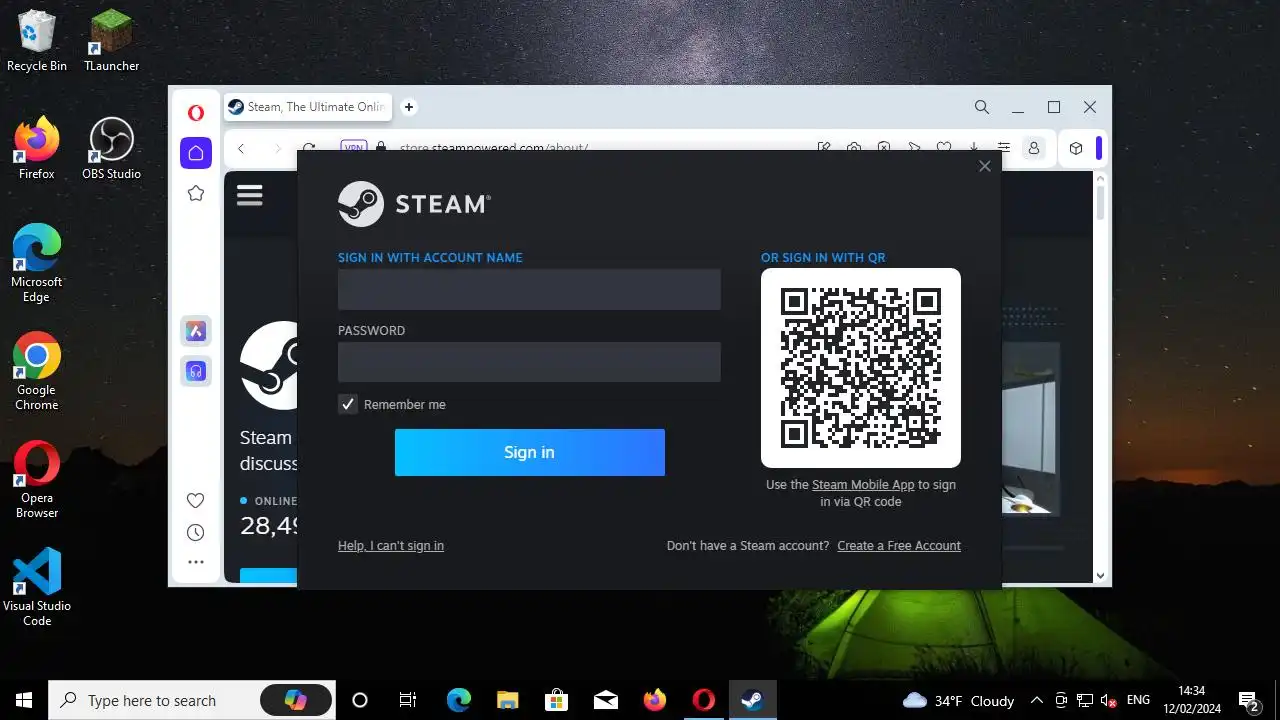Toggle the VPN badge in address bar
Viewport: 1280px width, 720px height.
point(353,146)
